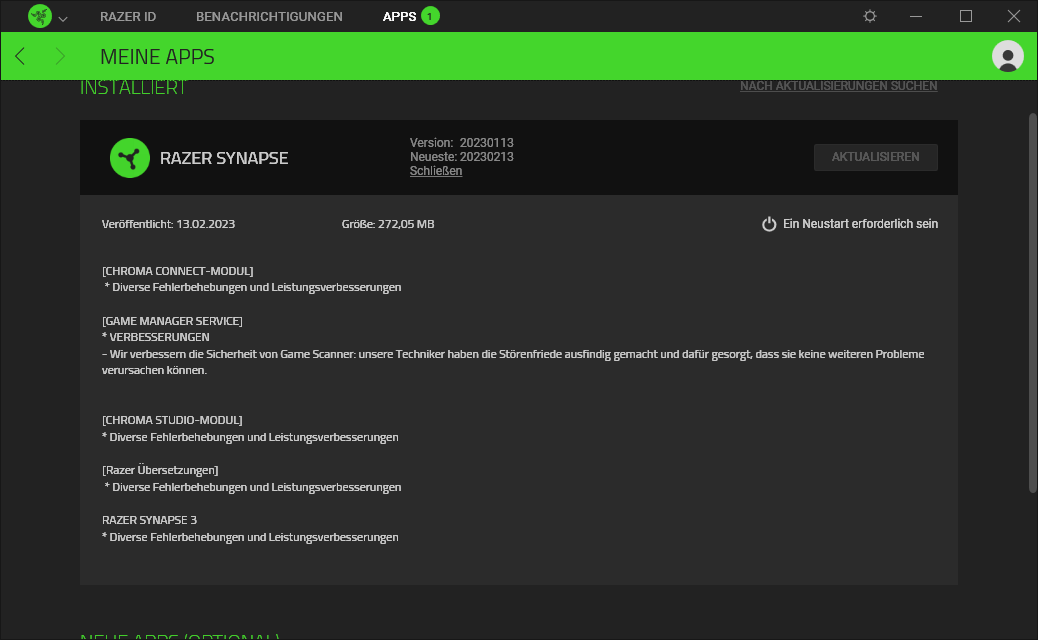Screen dimensions: 1038x640
Task: Click text 'Neueste: 20230213'
Action: tap(461, 157)
